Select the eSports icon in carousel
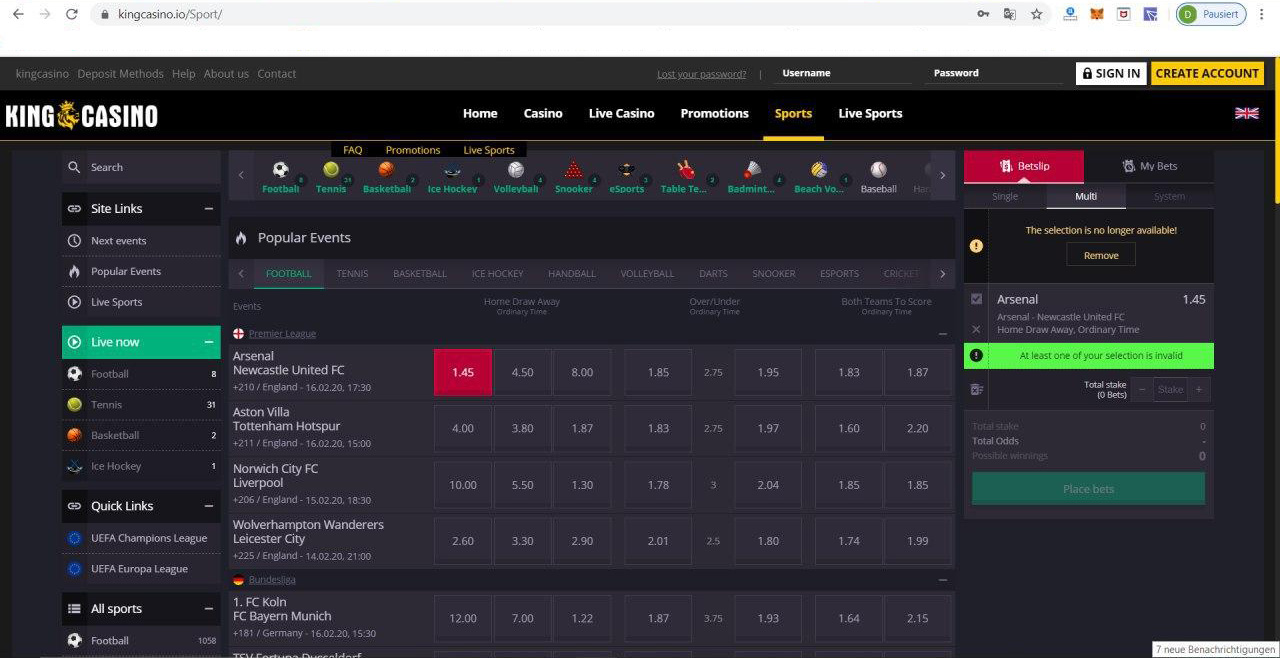 (x=627, y=170)
